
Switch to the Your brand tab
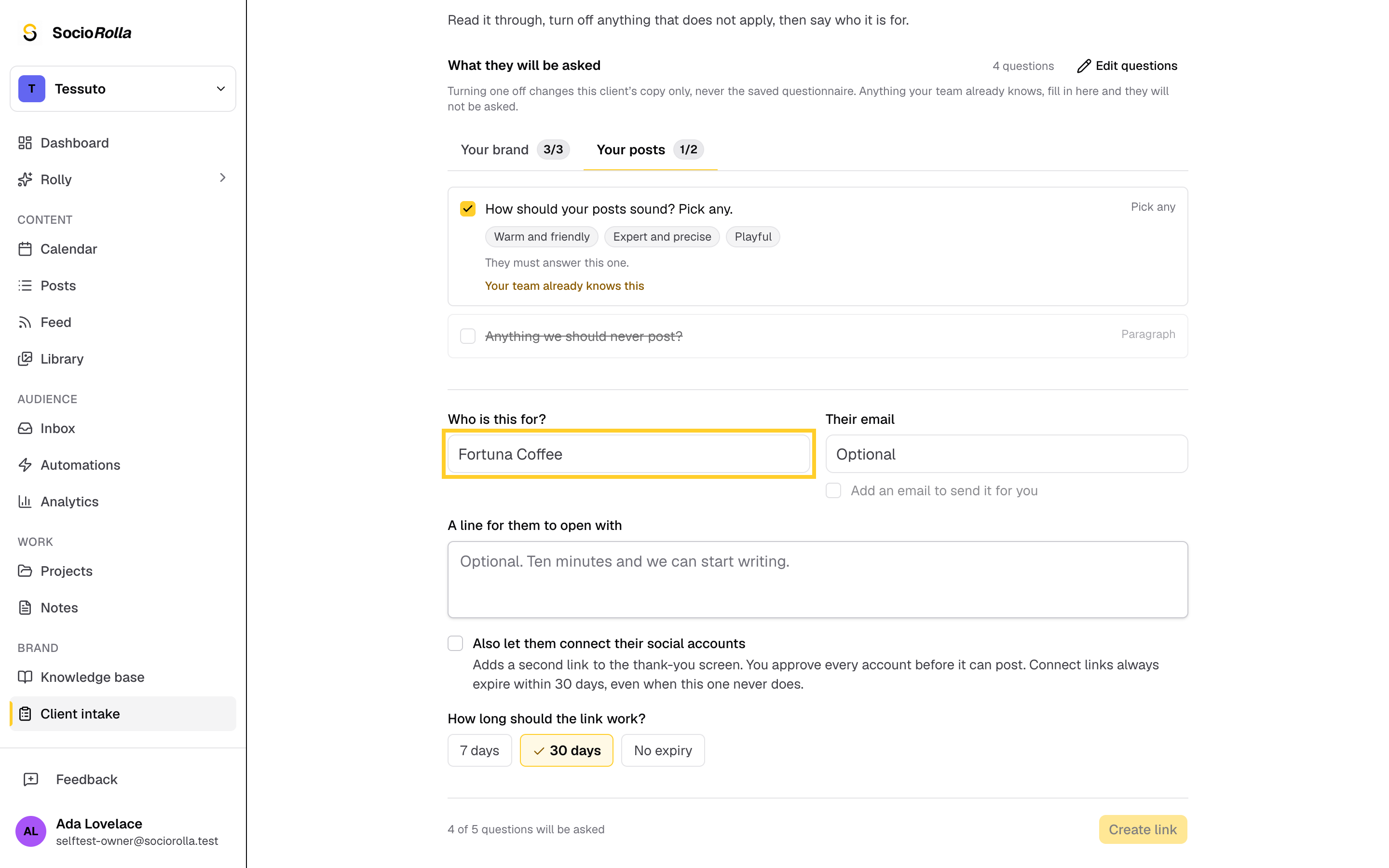click(x=515, y=149)
